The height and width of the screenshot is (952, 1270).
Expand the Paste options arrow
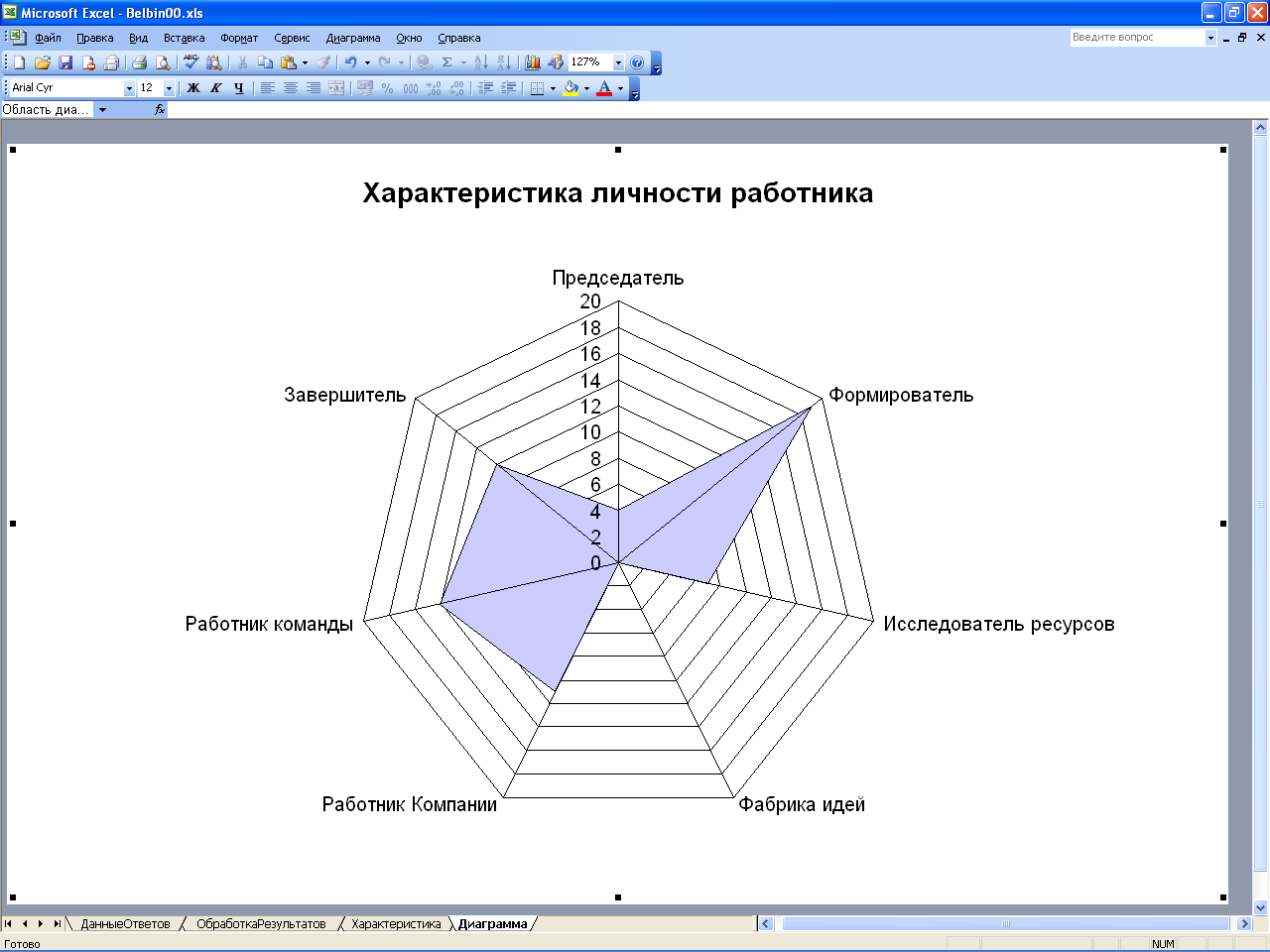coord(305,62)
